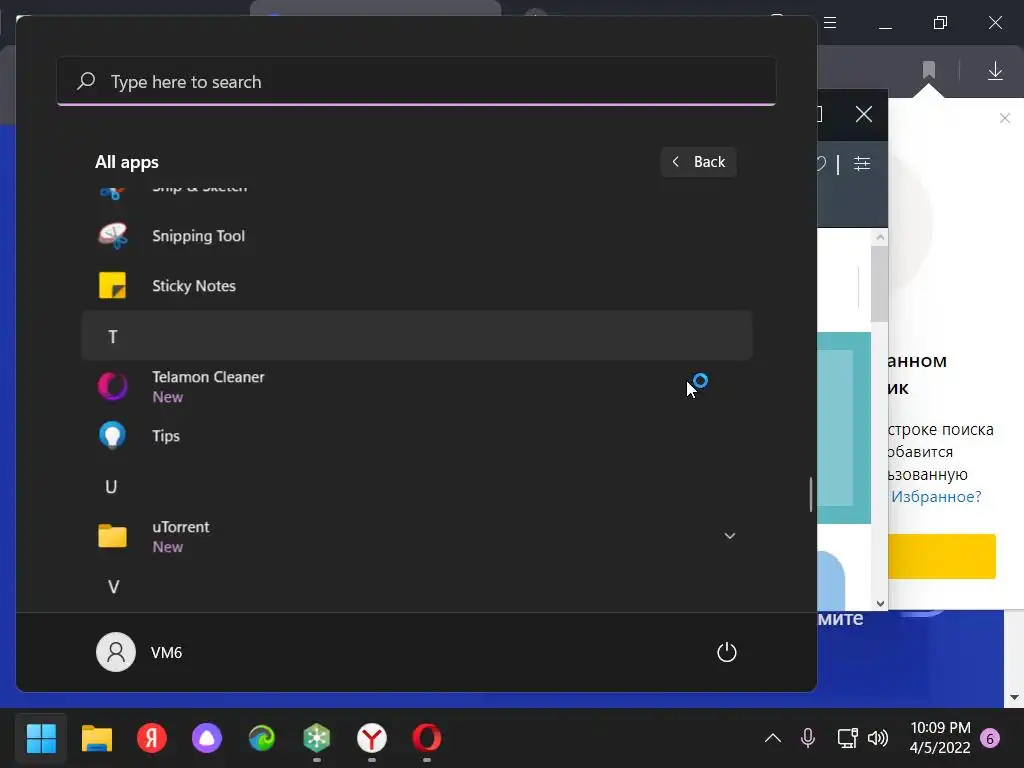This screenshot has width=1024, height=768.
Task: Click yellow button in Yandex popup
Action: [x=942, y=556]
